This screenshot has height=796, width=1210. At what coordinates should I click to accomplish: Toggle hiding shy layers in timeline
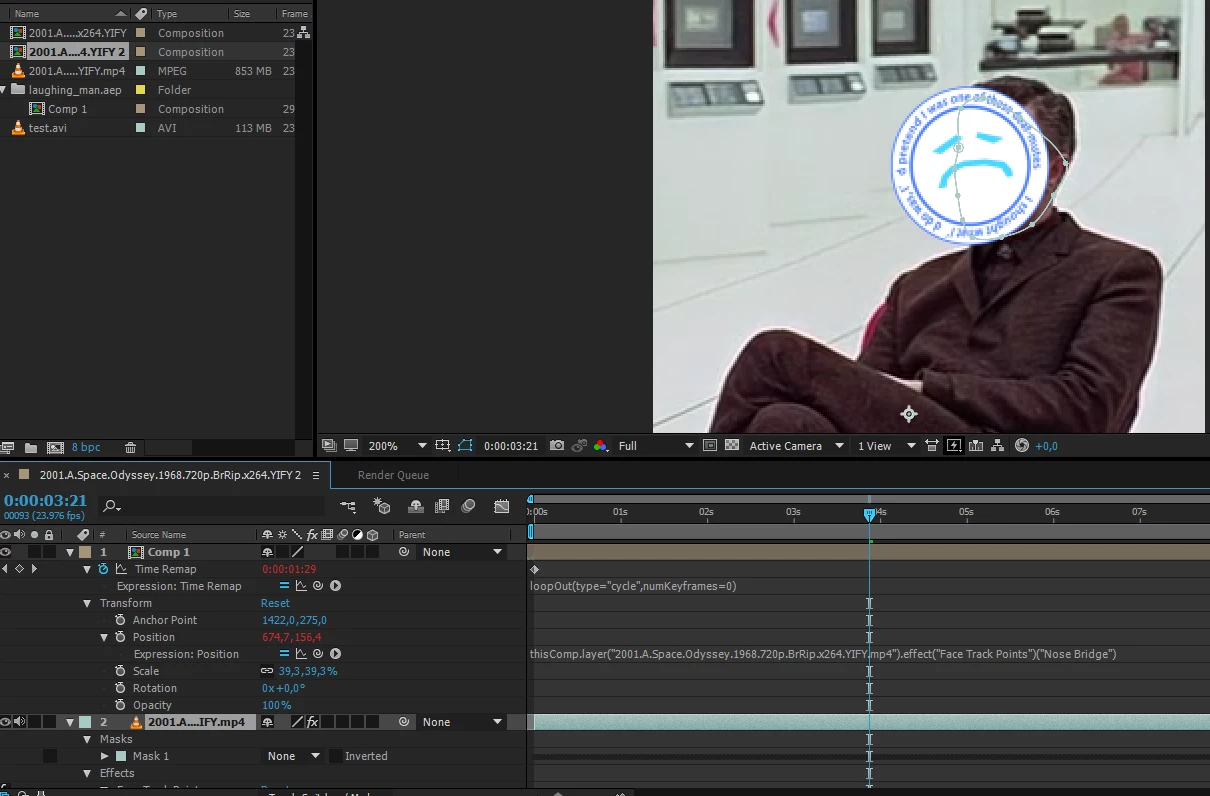click(415, 506)
